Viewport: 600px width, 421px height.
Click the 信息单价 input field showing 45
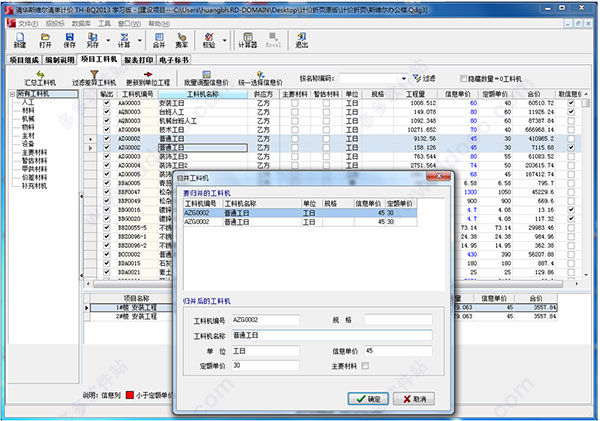[398, 351]
